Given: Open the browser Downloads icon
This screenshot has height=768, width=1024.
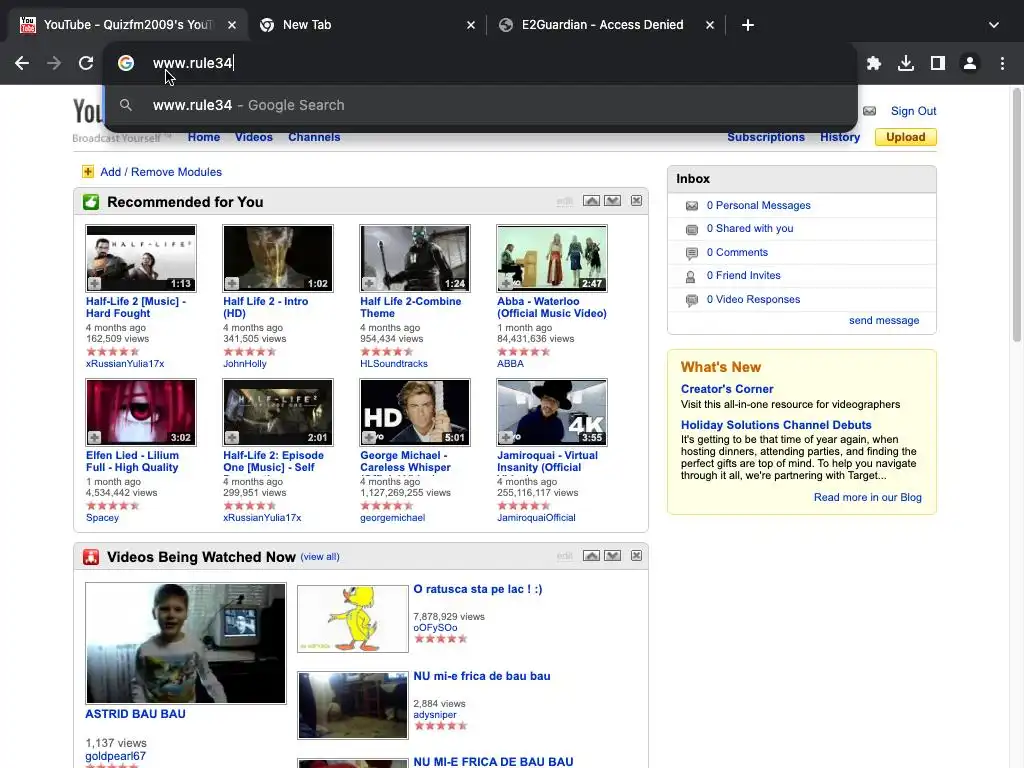Looking at the screenshot, I should (906, 63).
